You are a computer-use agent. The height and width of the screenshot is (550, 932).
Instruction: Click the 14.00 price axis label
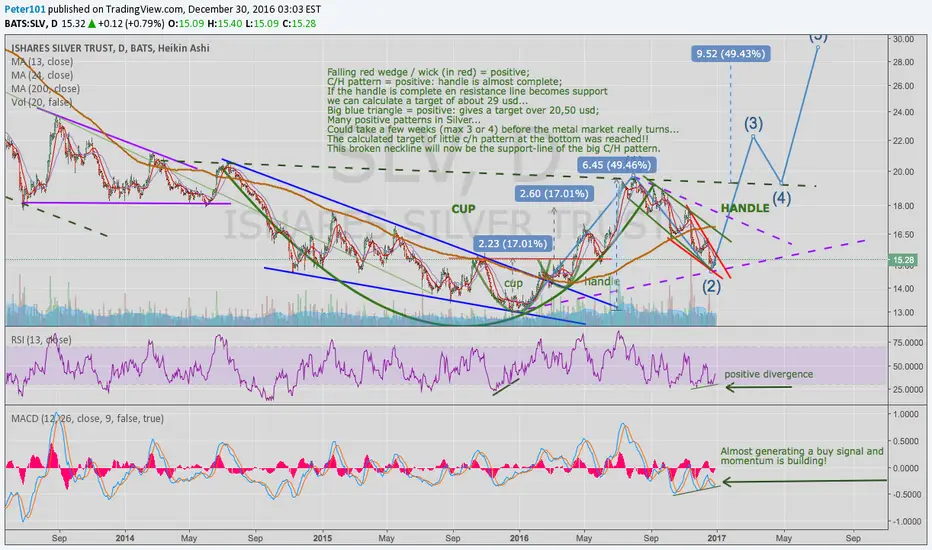[903, 288]
